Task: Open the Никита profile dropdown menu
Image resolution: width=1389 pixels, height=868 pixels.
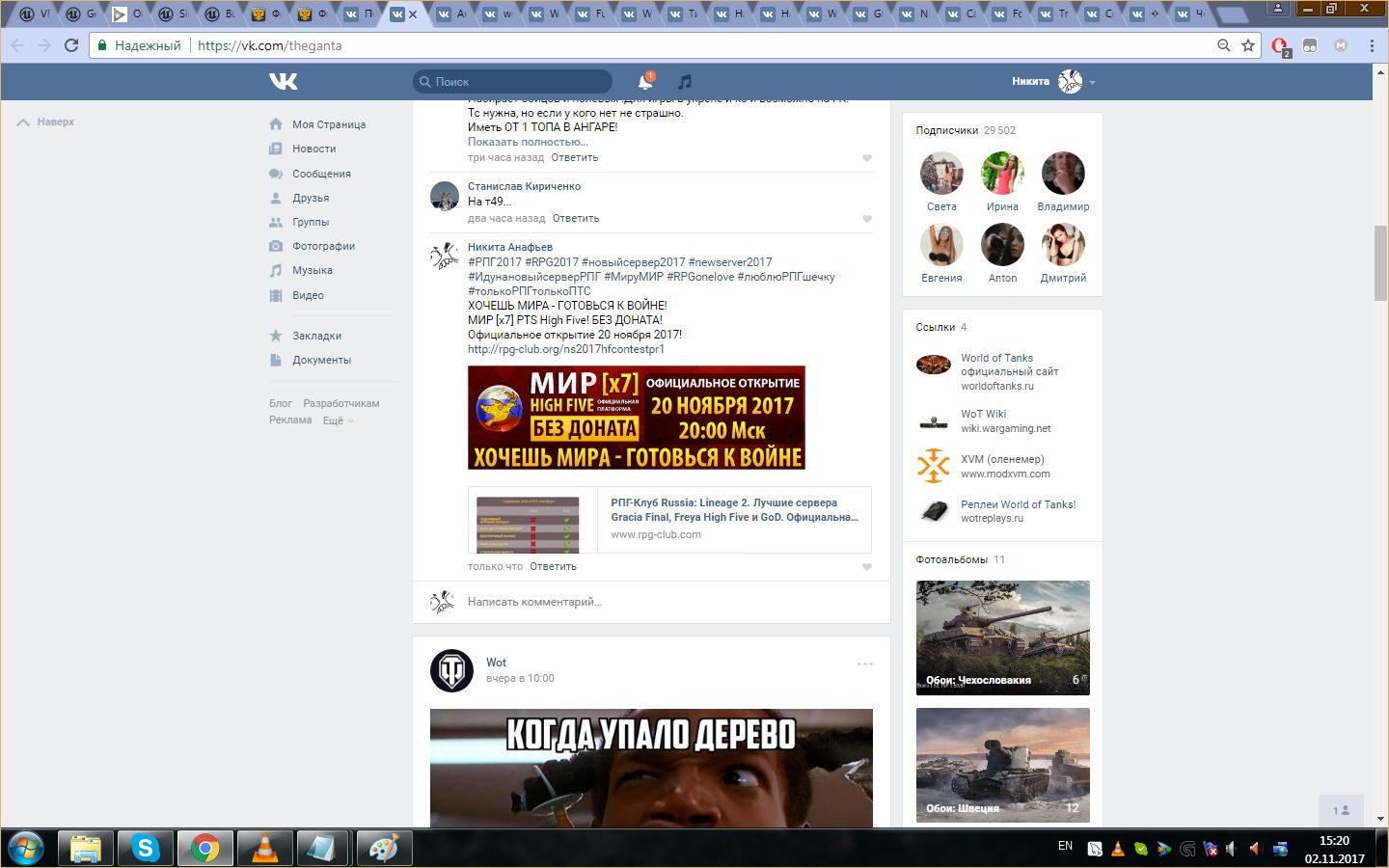Action: pos(1092,83)
